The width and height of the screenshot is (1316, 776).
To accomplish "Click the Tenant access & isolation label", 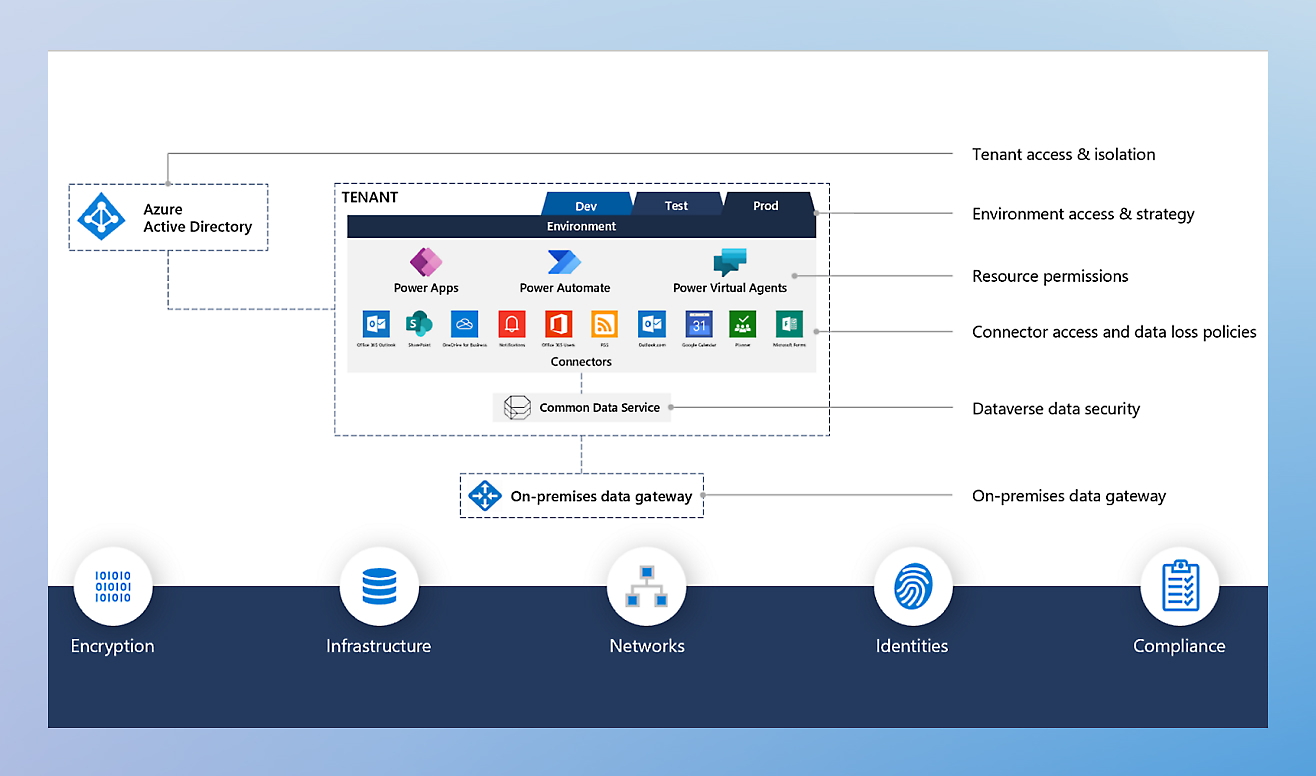I will [1064, 154].
